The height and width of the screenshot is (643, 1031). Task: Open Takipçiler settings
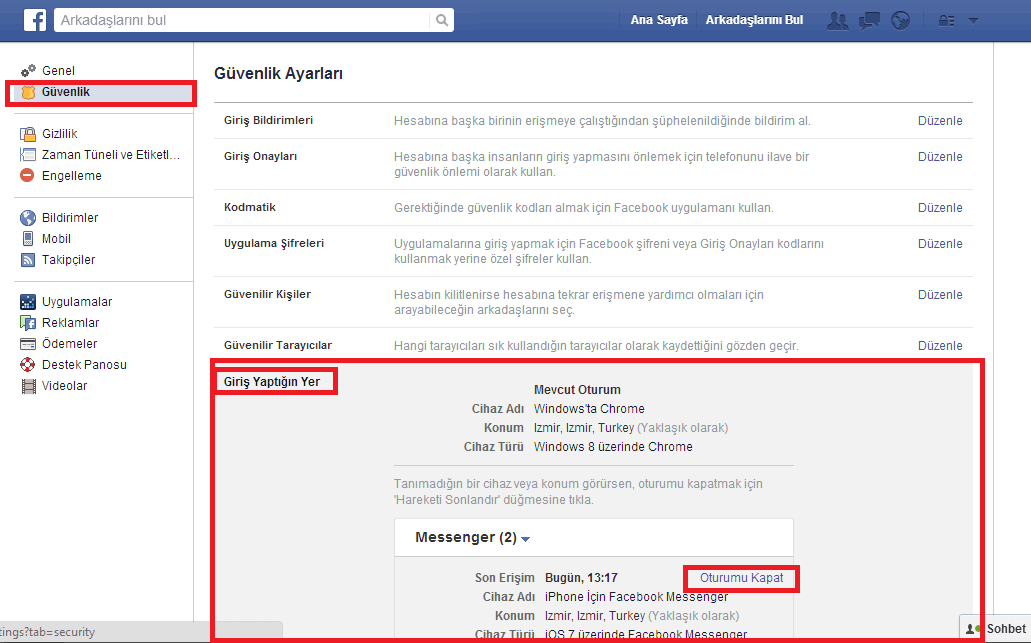pos(68,260)
